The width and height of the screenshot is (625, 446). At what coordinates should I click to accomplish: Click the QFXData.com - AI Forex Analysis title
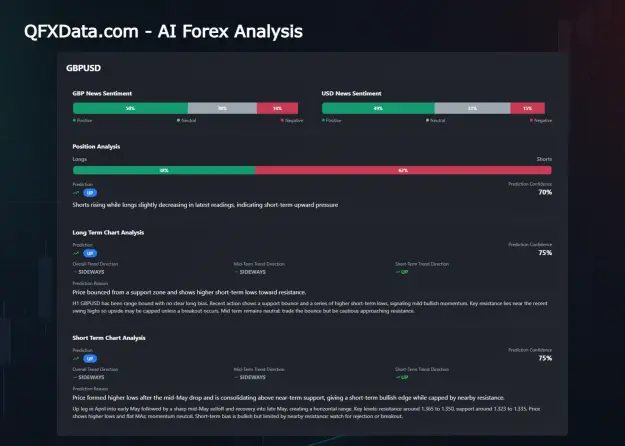(x=163, y=31)
